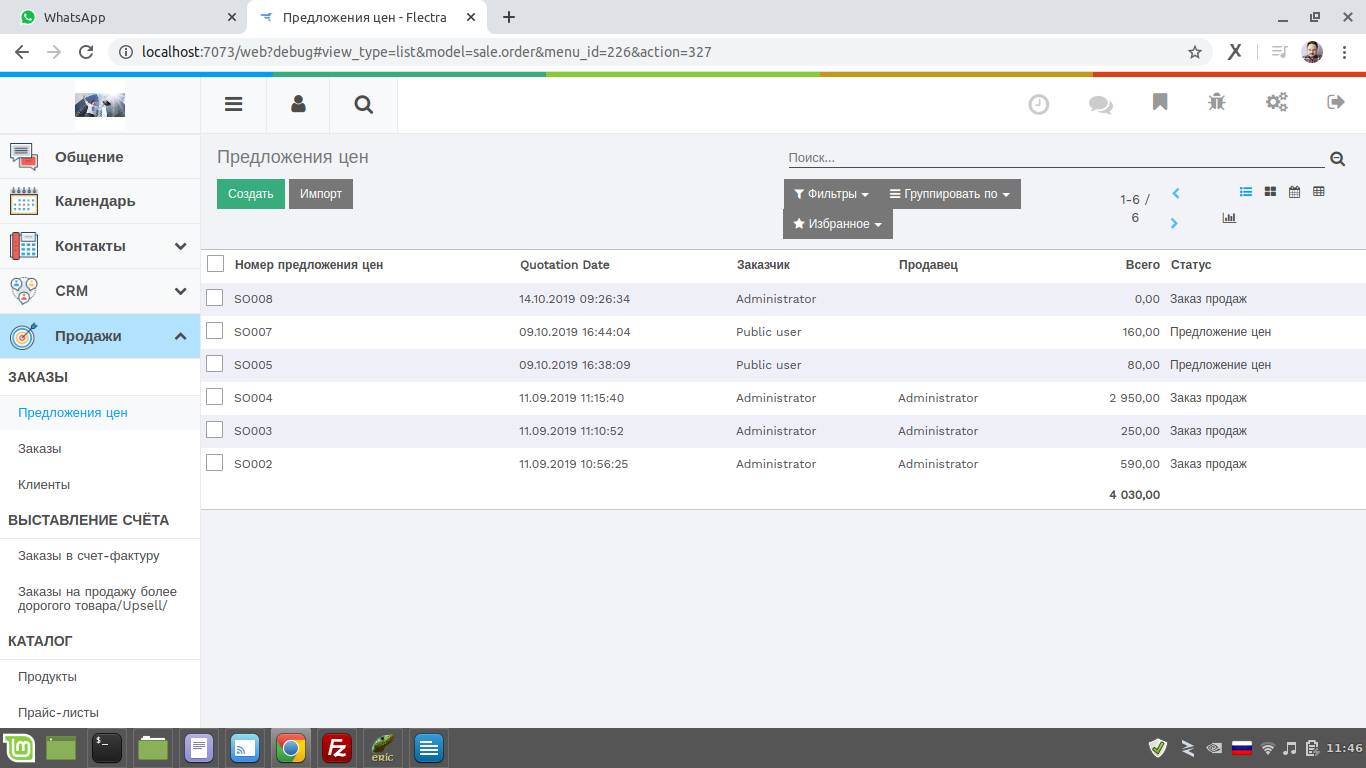This screenshot has height=768, width=1366.
Task: Open the graph view chart icon
Action: [1229, 218]
